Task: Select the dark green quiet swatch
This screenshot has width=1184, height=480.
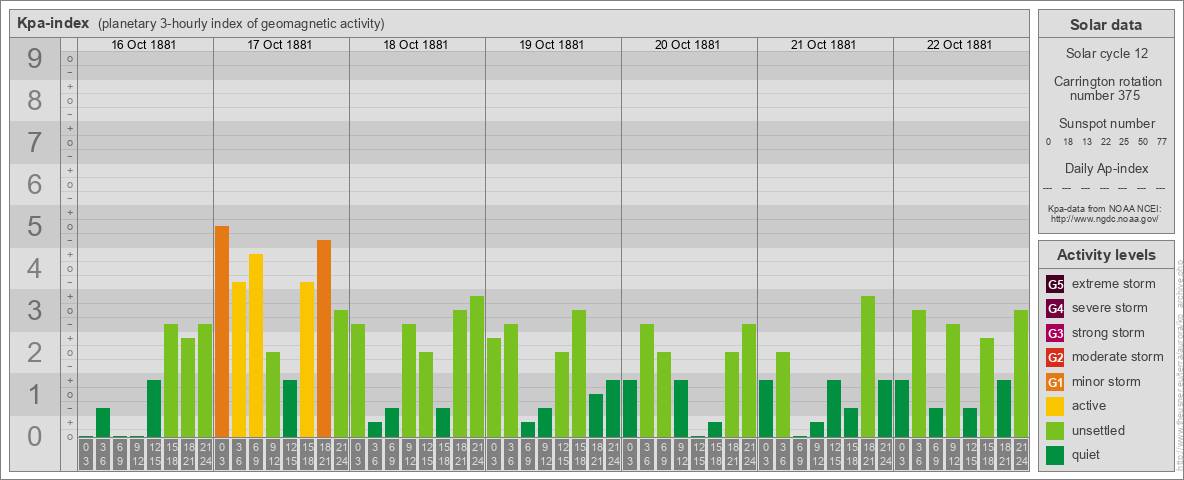Action: point(1055,455)
